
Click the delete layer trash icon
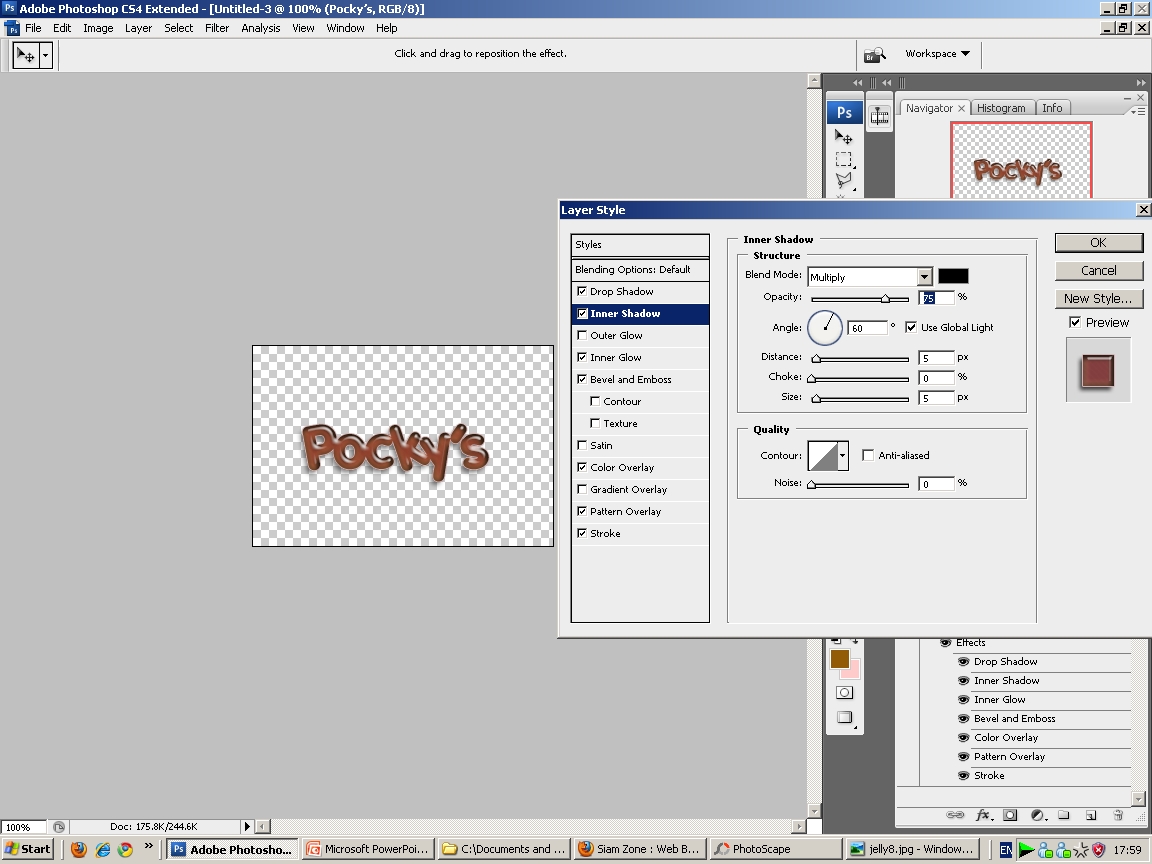1117,815
